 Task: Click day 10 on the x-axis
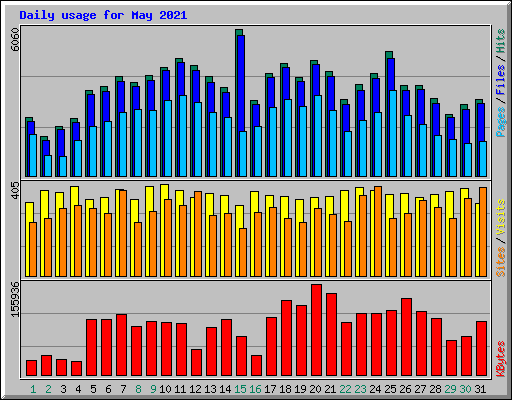pyautogui.click(x=165, y=389)
